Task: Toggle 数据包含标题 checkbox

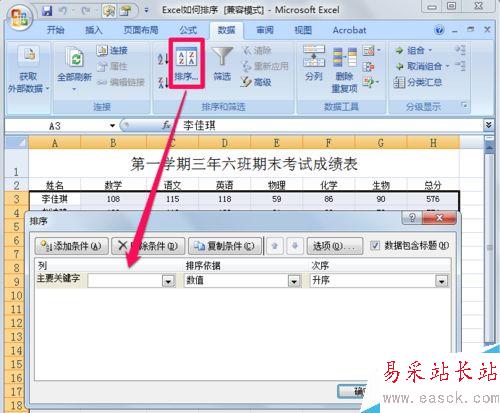Action: click(x=375, y=246)
